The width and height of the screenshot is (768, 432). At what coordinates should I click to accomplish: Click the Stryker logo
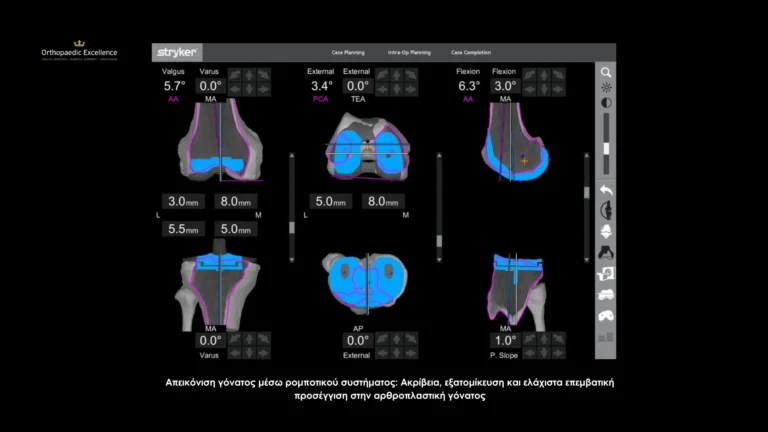(177, 52)
